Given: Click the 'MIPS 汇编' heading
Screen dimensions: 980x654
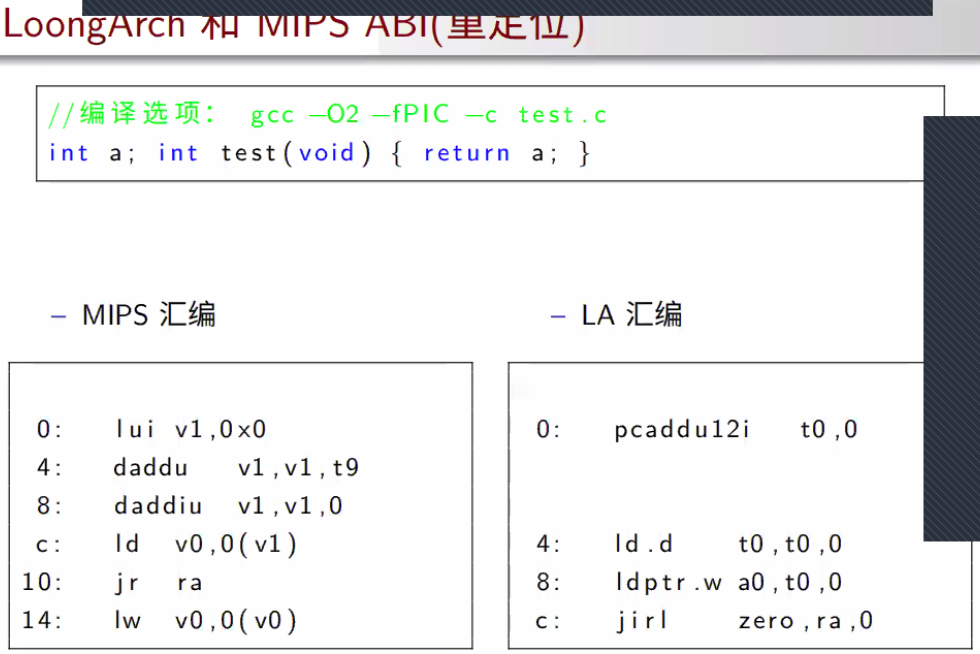Looking at the screenshot, I should click(x=149, y=314).
